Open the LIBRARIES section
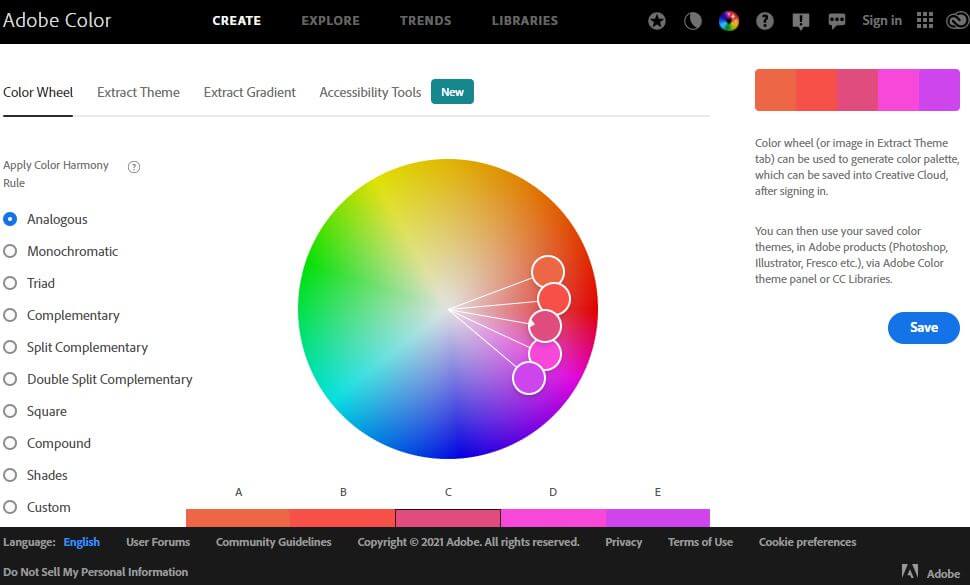The width and height of the screenshot is (970, 585). [x=525, y=20]
